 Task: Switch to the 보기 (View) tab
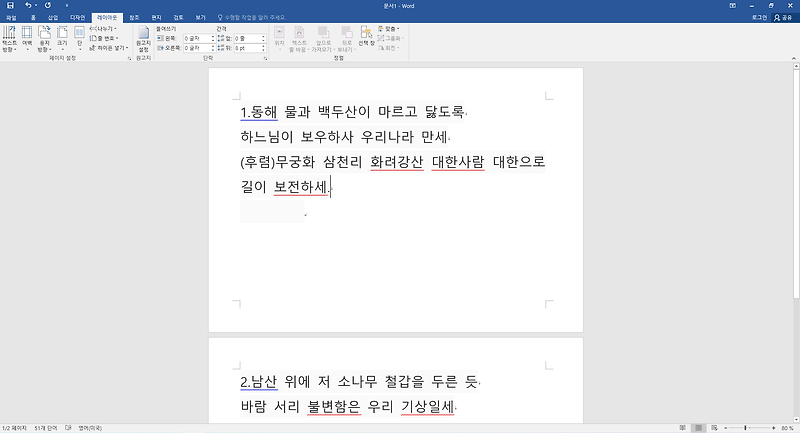pyautogui.click(x=201, y=17)
